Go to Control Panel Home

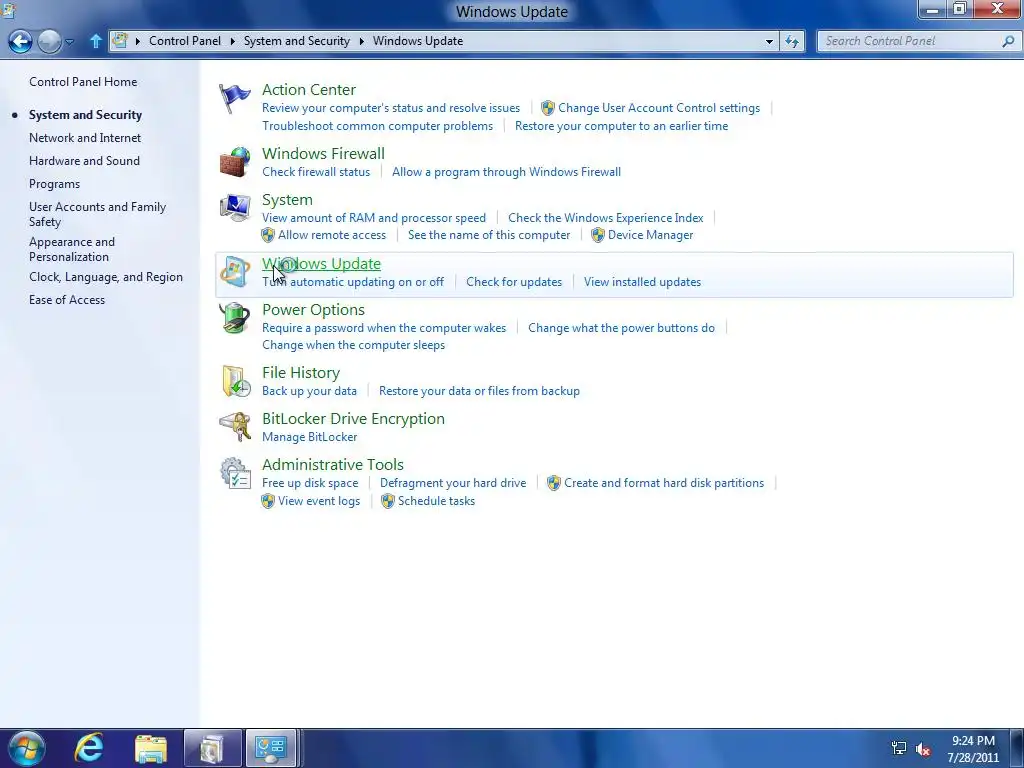pyautogui.click(x=83, y=82)
